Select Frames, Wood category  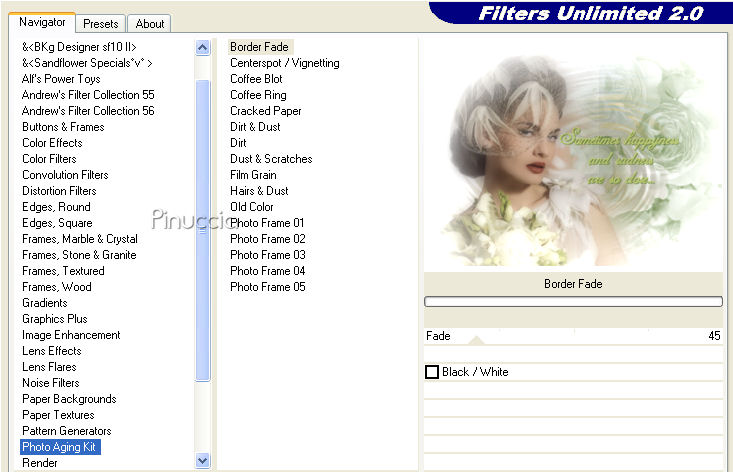point(57,287)
